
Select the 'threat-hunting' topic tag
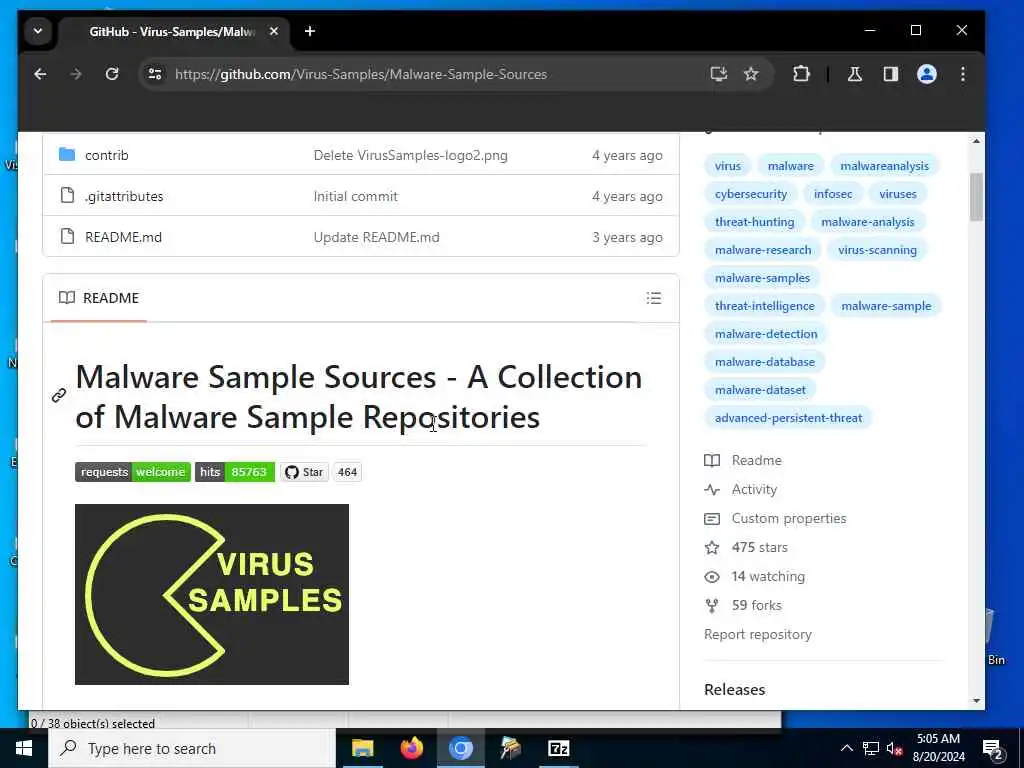point(754,222)
